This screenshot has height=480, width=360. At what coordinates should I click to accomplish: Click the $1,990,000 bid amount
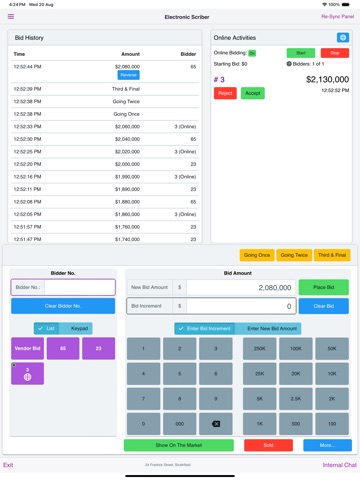click(127, 177)
